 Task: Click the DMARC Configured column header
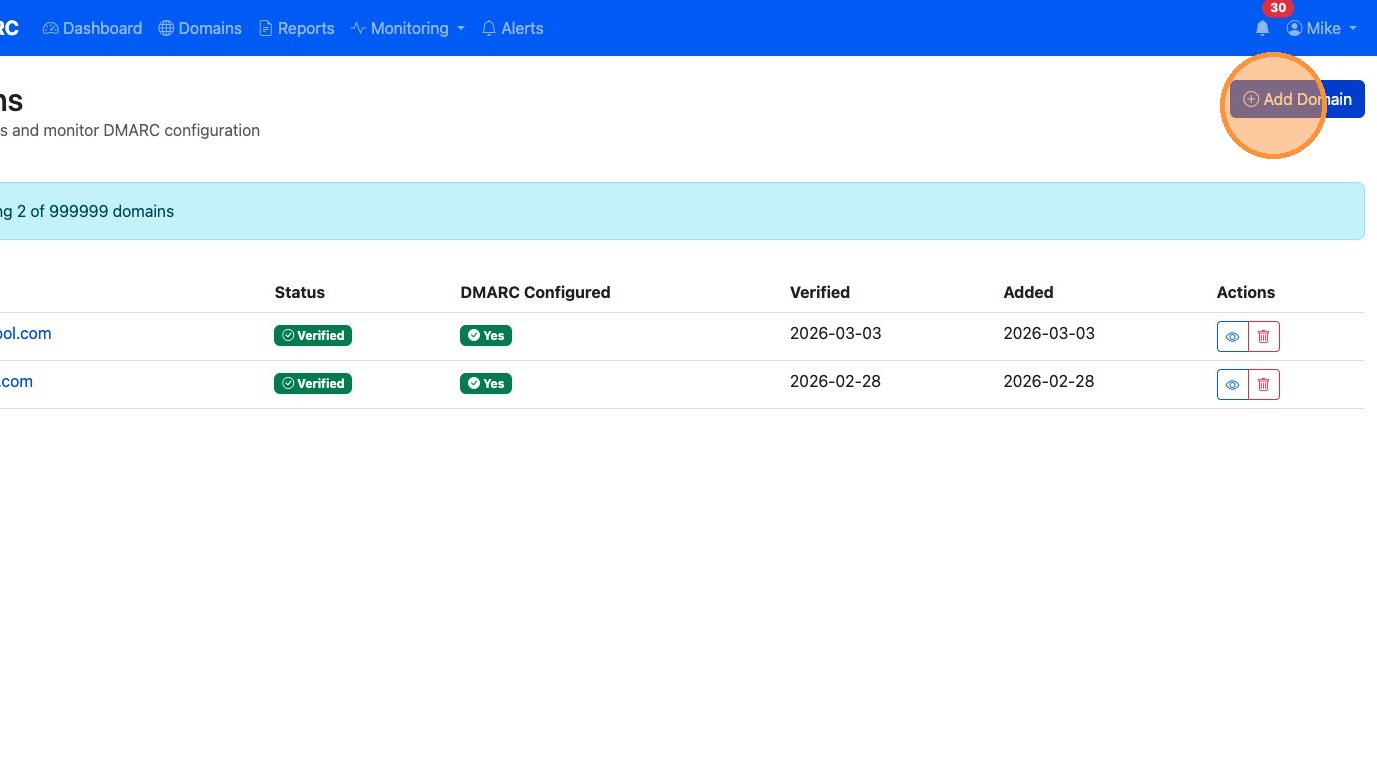click(x=535, y=292)
